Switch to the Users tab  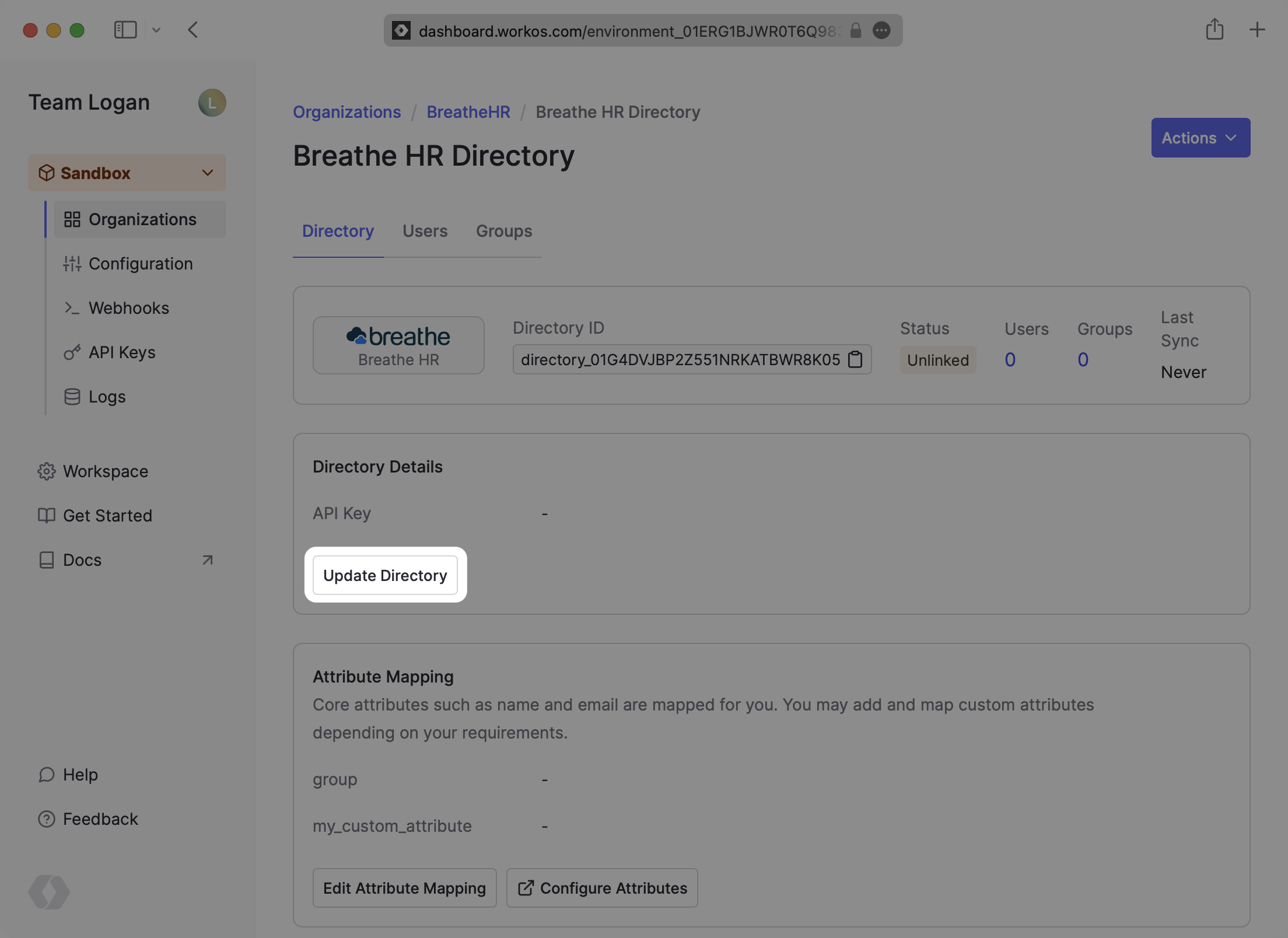coord(425,231)
